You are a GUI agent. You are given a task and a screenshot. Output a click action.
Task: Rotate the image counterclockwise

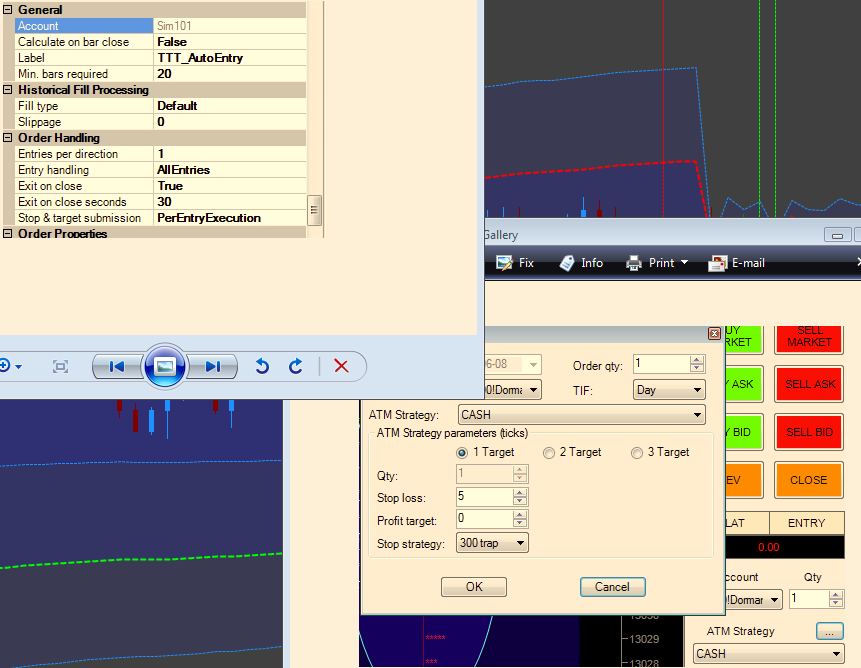tap(262, 367)
